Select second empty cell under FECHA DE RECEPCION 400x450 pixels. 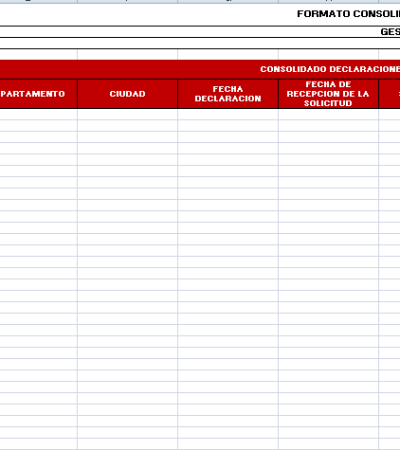[x=328, y=126]
